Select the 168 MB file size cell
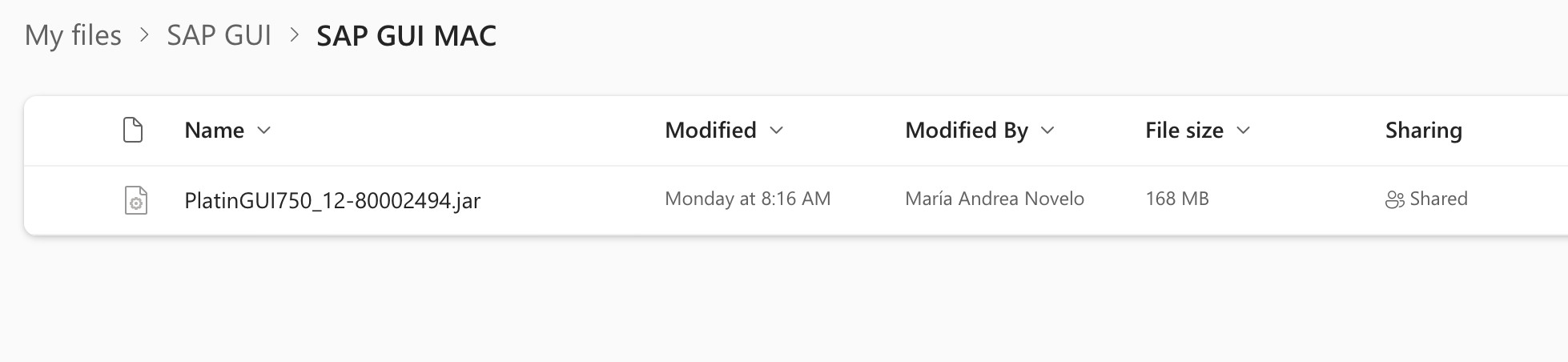1568x362 pixels. pyautogui.click(x=1177, y=199)
